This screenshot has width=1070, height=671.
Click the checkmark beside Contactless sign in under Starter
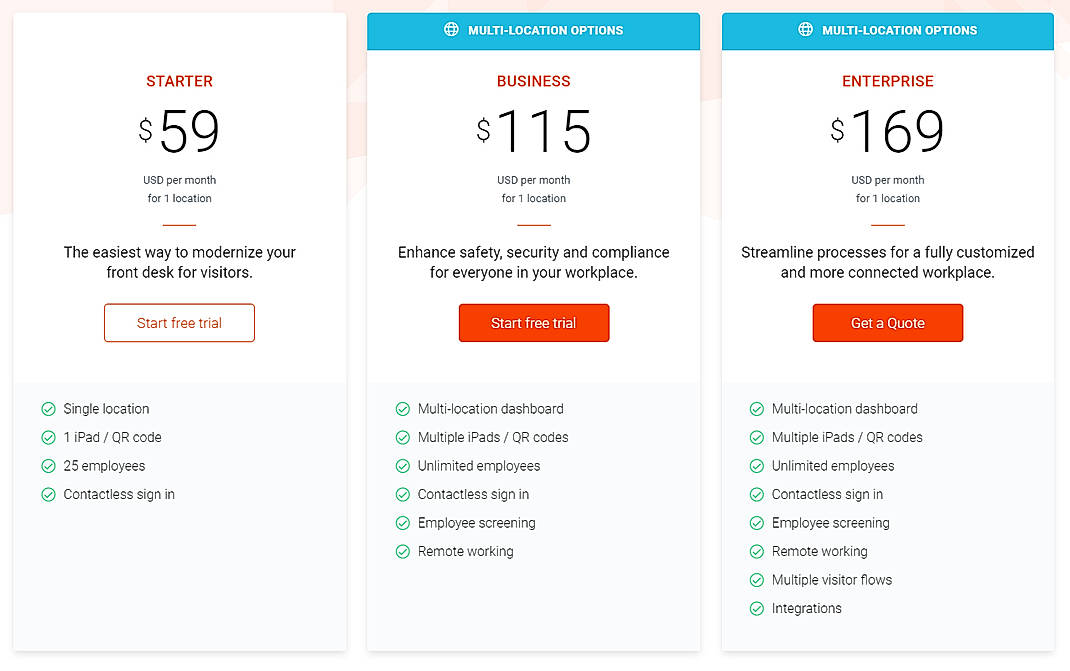pos(47,494)
